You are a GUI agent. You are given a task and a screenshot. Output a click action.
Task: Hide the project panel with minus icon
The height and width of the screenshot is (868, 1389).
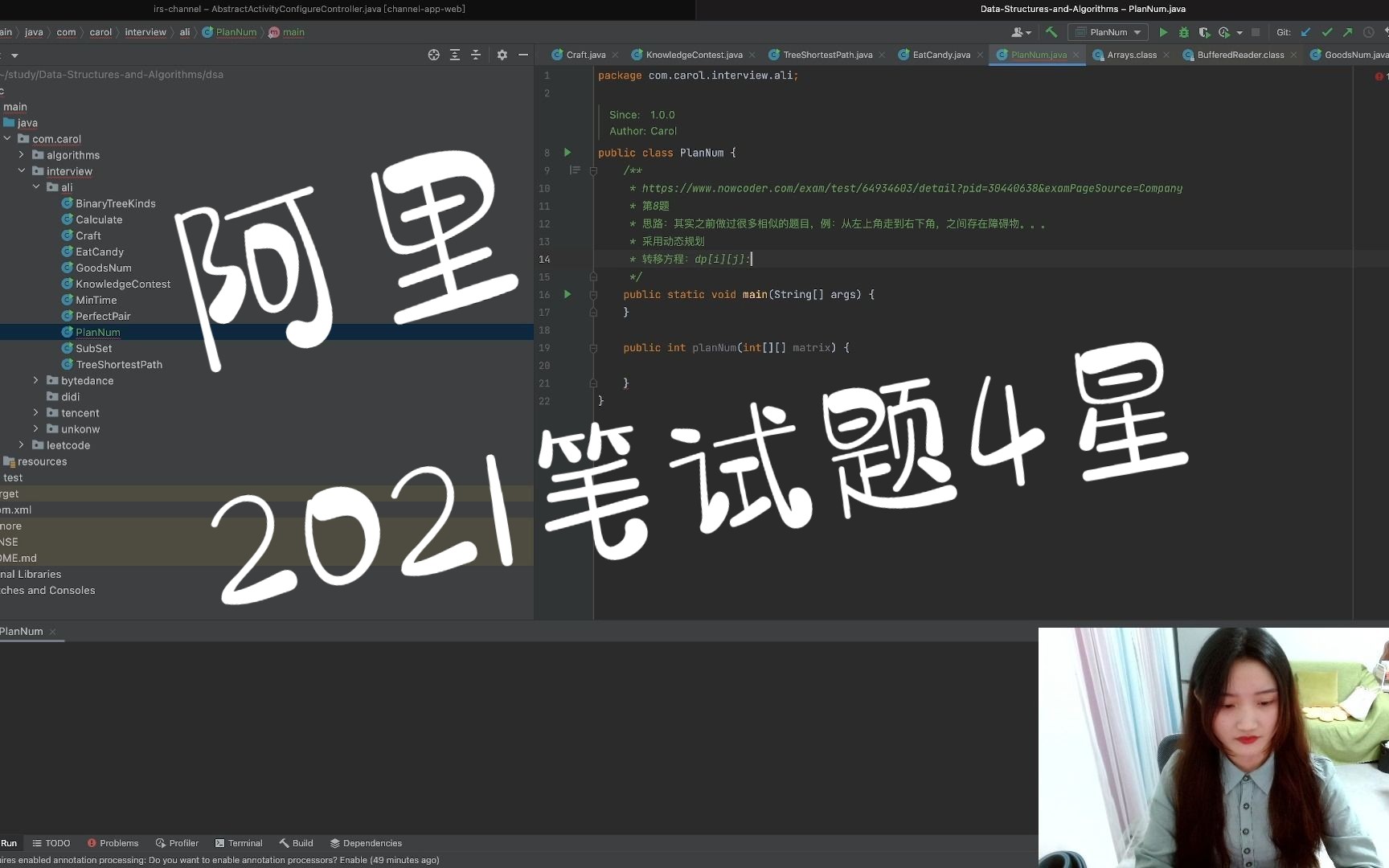click(x=523, y=55)
